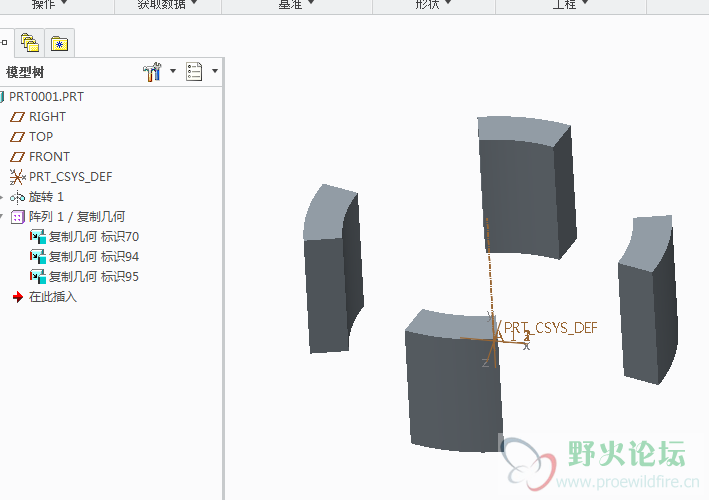Open the 获取数据 ribbon group menu

[167, 5]
